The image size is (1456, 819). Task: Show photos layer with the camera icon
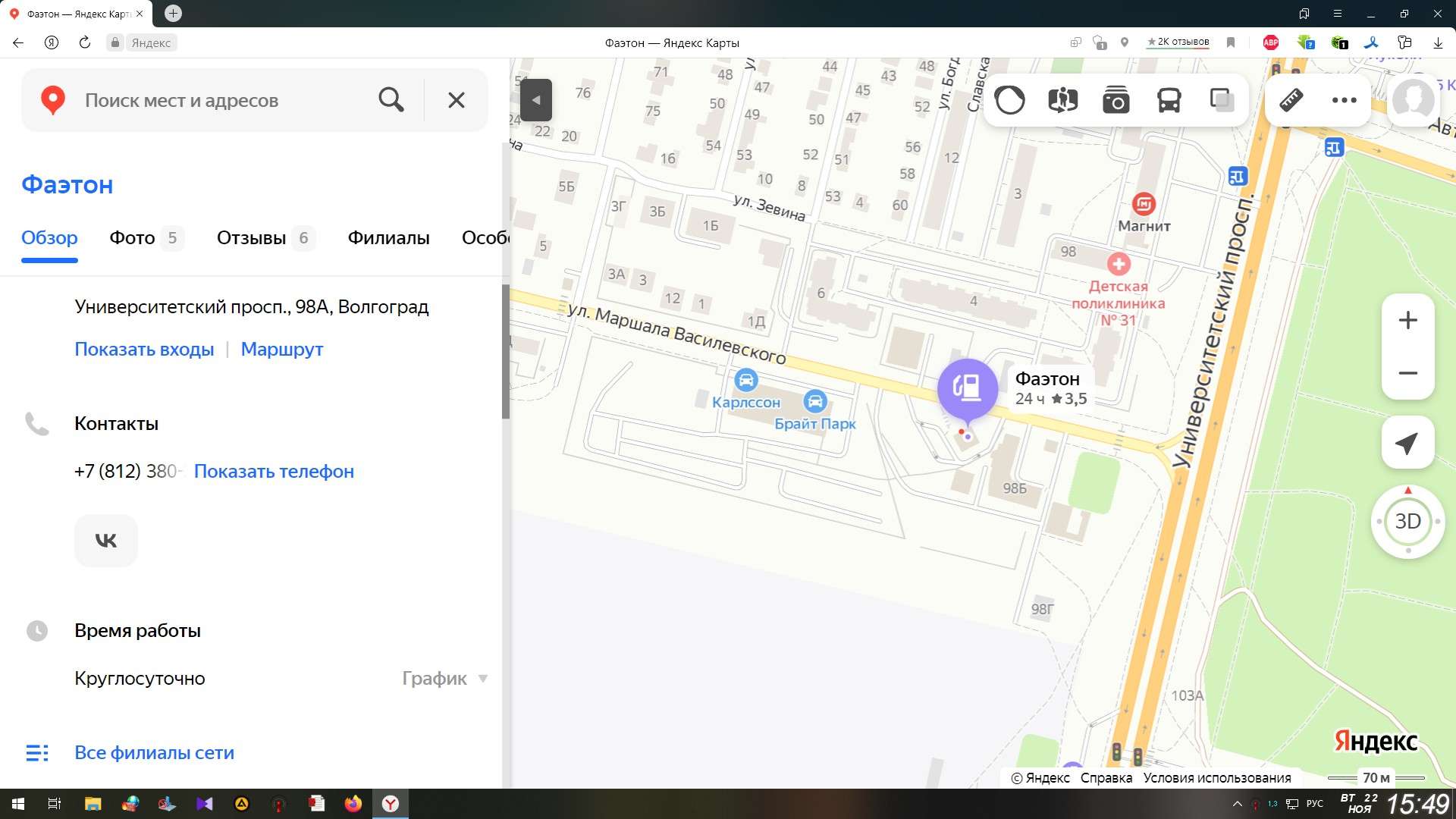tap(1116, 100)
